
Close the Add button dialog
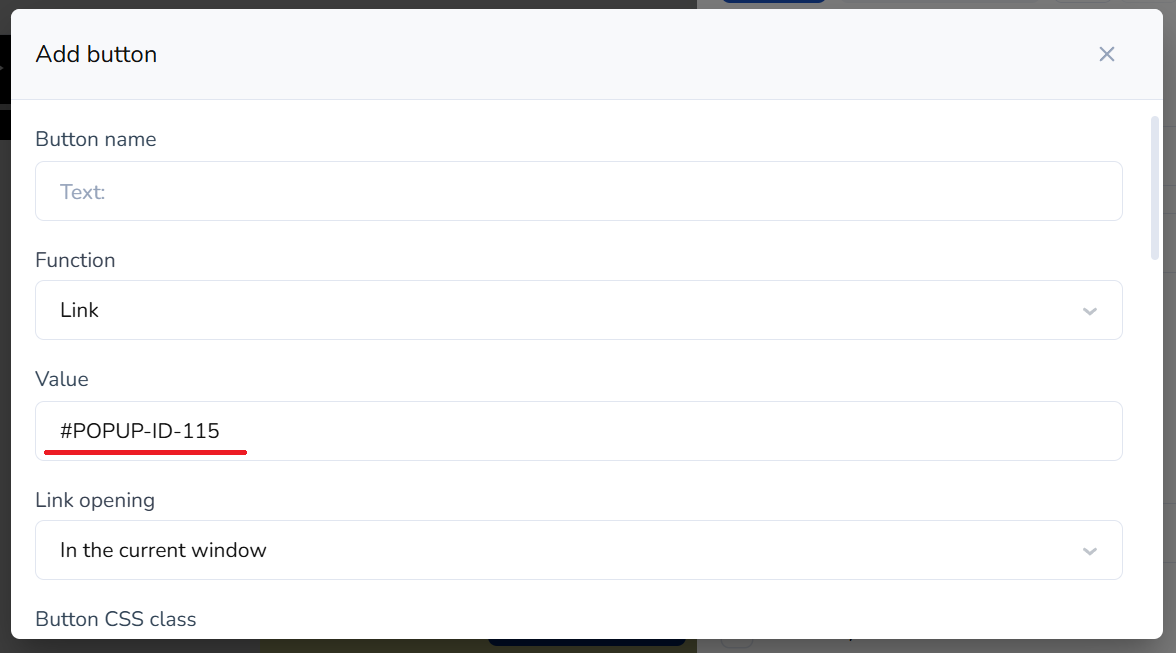click(1106, 54)
